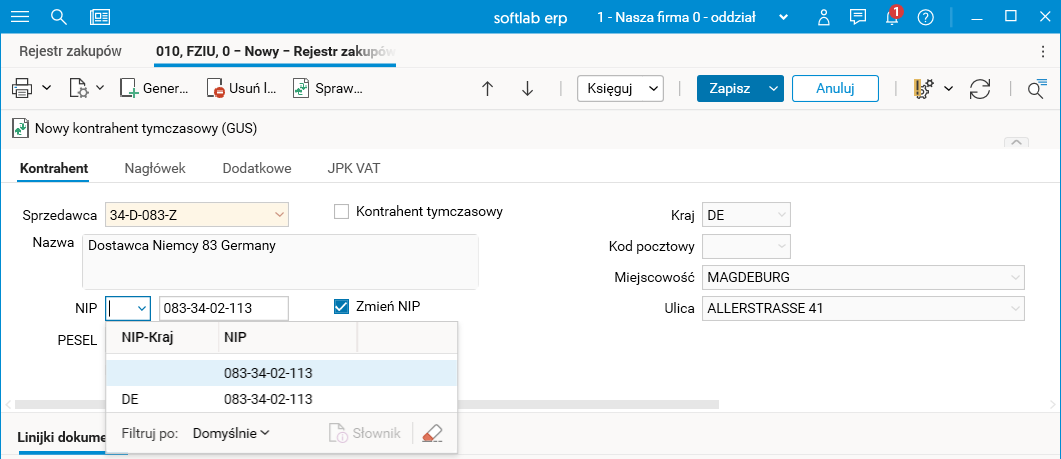
Task: Open the JPK VAT tab
Action: coord(353,168)
